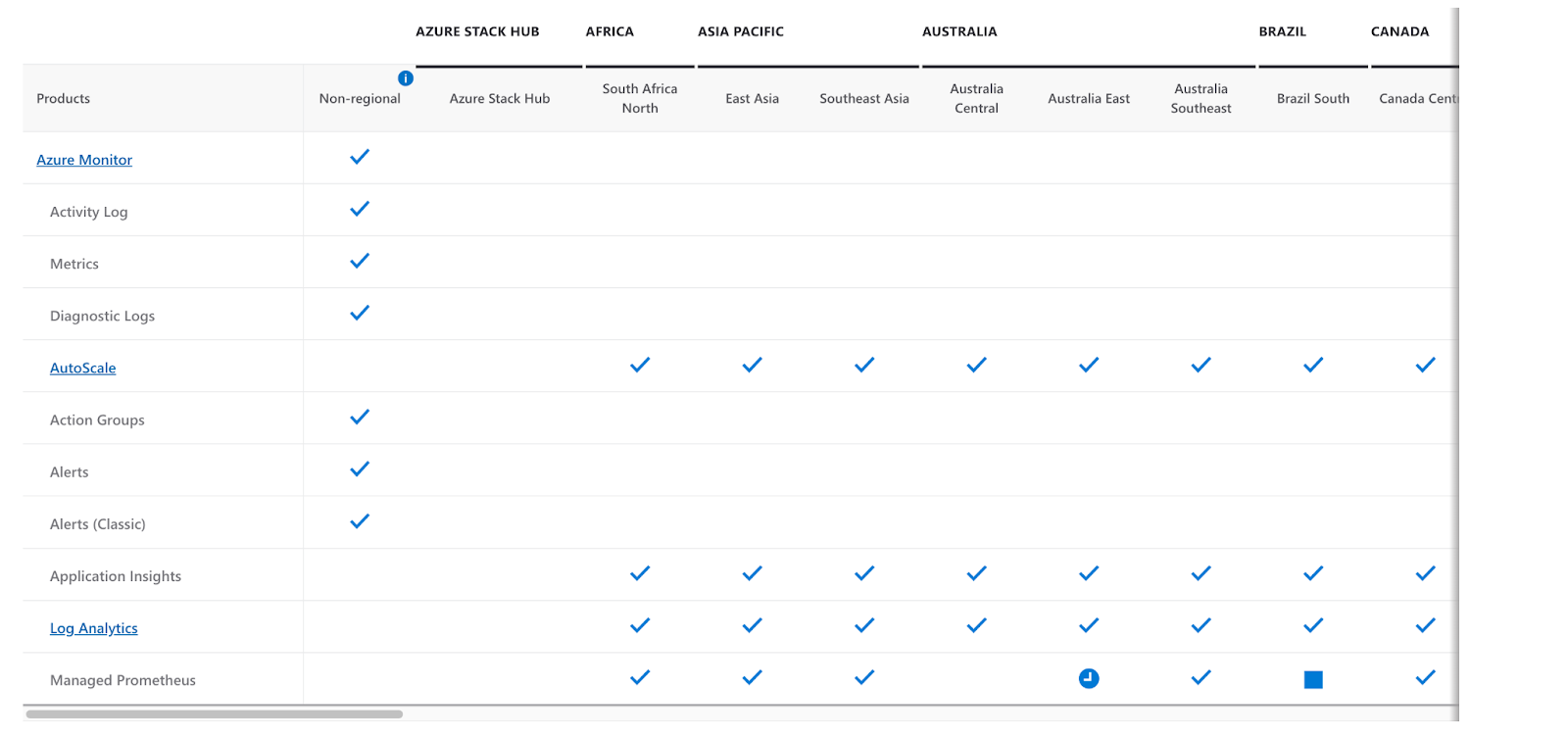1568x739 pixels.
Task: Click the Application Insights Australia Southeast checkmark
Action: (x=1201, y=573)
